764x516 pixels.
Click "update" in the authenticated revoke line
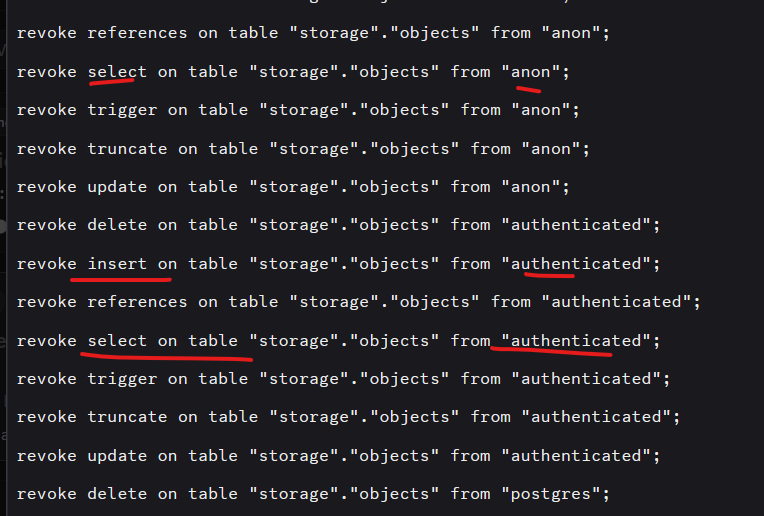click(117, 455)
